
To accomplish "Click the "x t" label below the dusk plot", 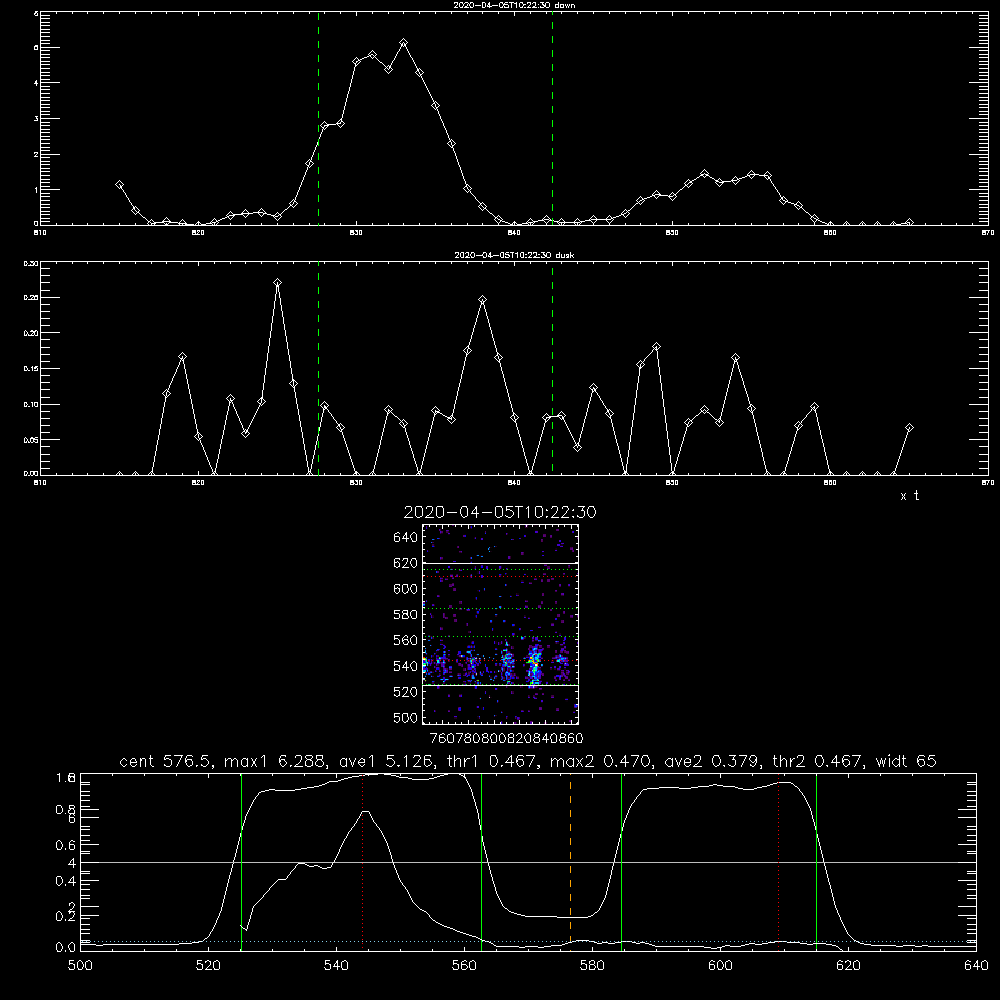I will 910,496.
